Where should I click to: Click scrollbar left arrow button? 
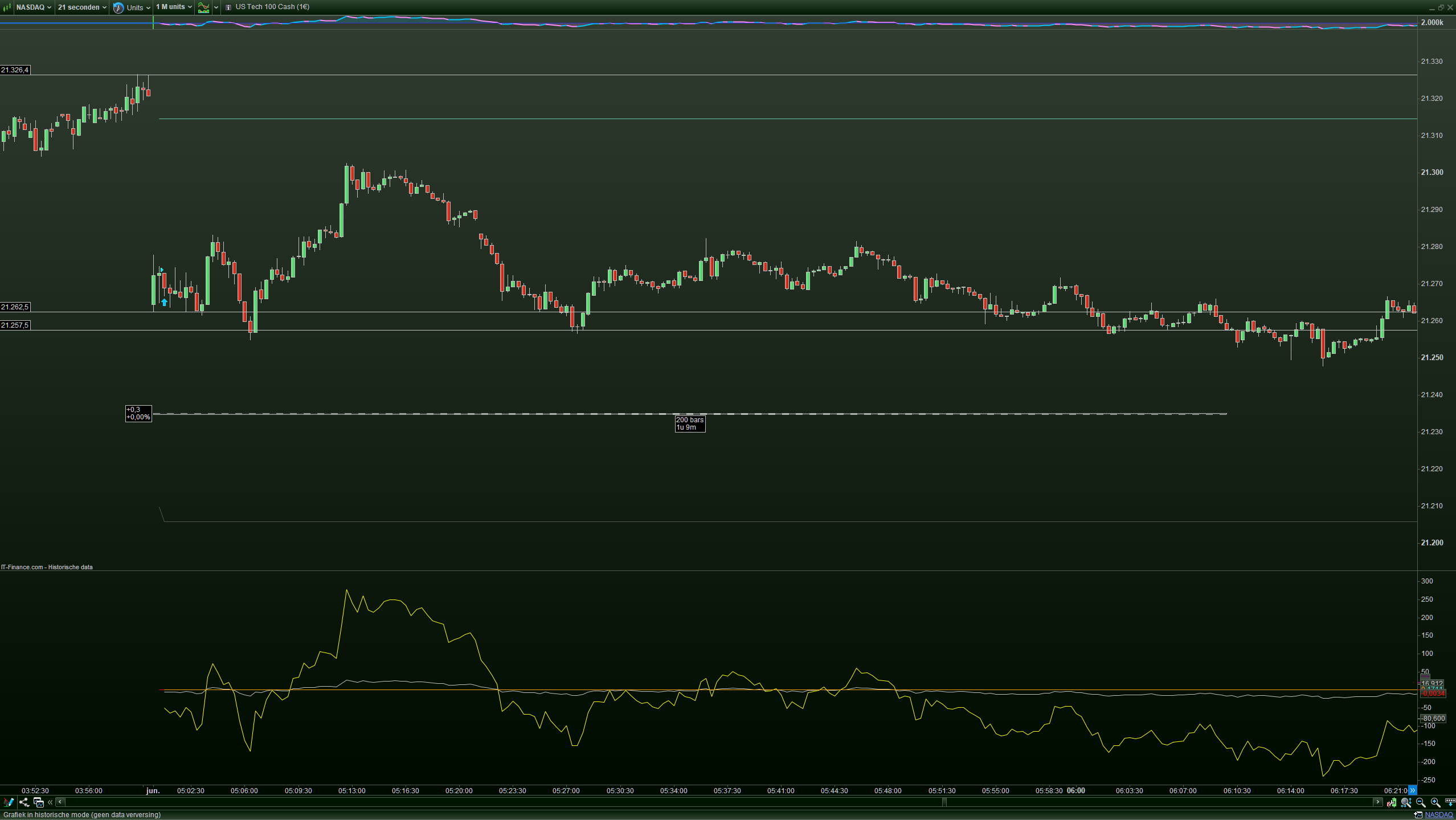click(x=60, y=802)
